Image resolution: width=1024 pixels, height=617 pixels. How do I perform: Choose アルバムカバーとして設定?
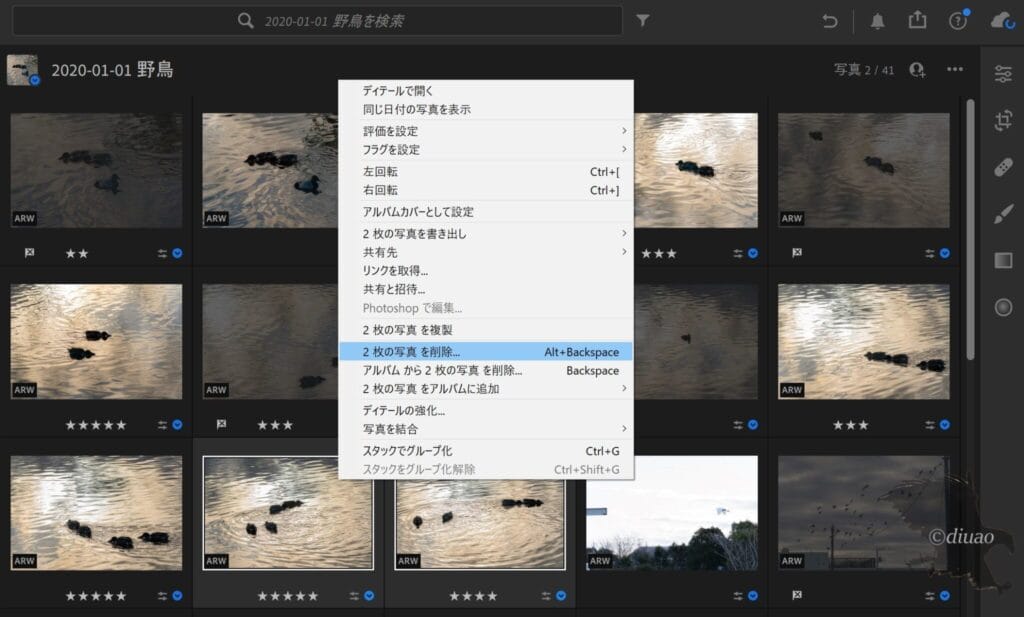487,212
